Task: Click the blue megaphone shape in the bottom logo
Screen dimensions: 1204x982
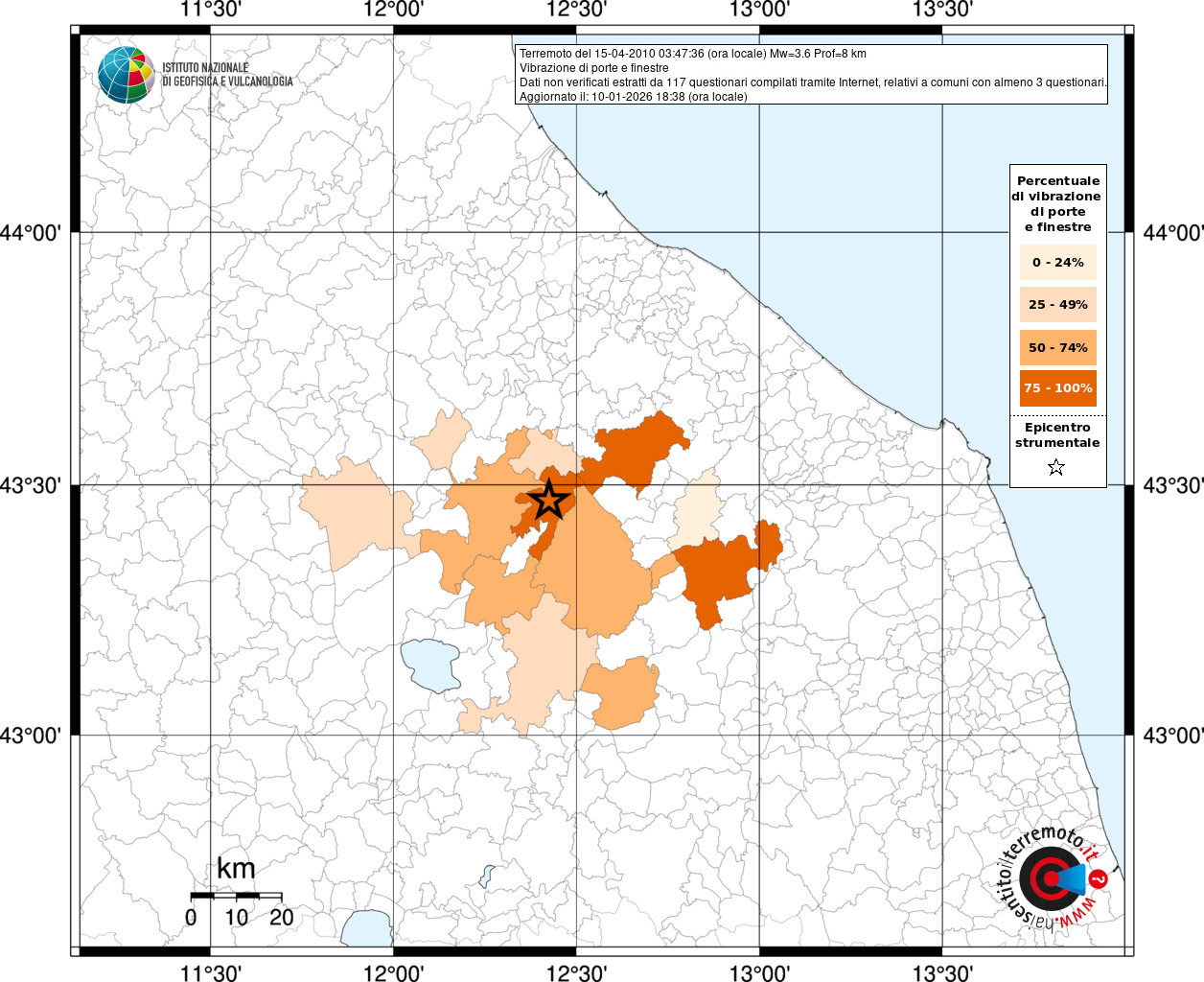Action: tap(1073, 878)
